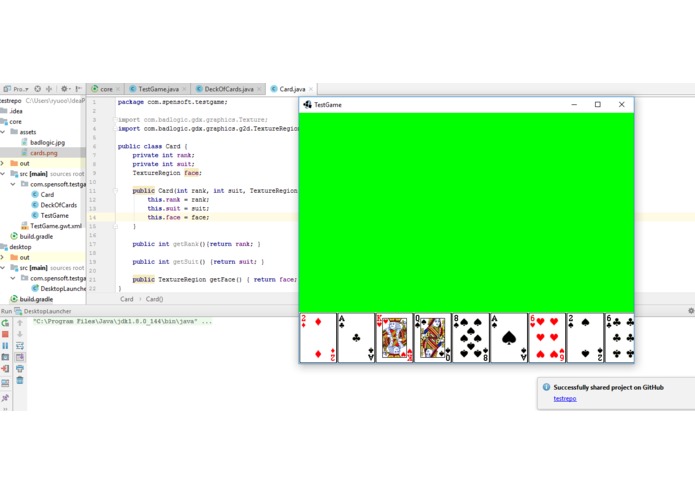Switch to the TestGame.java tab
The width and height of the screenshot is (695, 494).
click(158, 89)
